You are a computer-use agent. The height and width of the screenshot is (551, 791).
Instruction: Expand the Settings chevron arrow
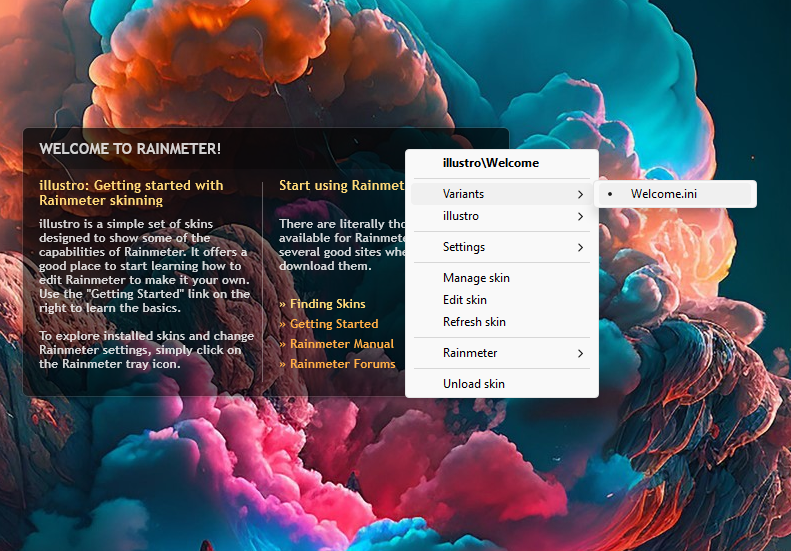(x=580, y=247)
